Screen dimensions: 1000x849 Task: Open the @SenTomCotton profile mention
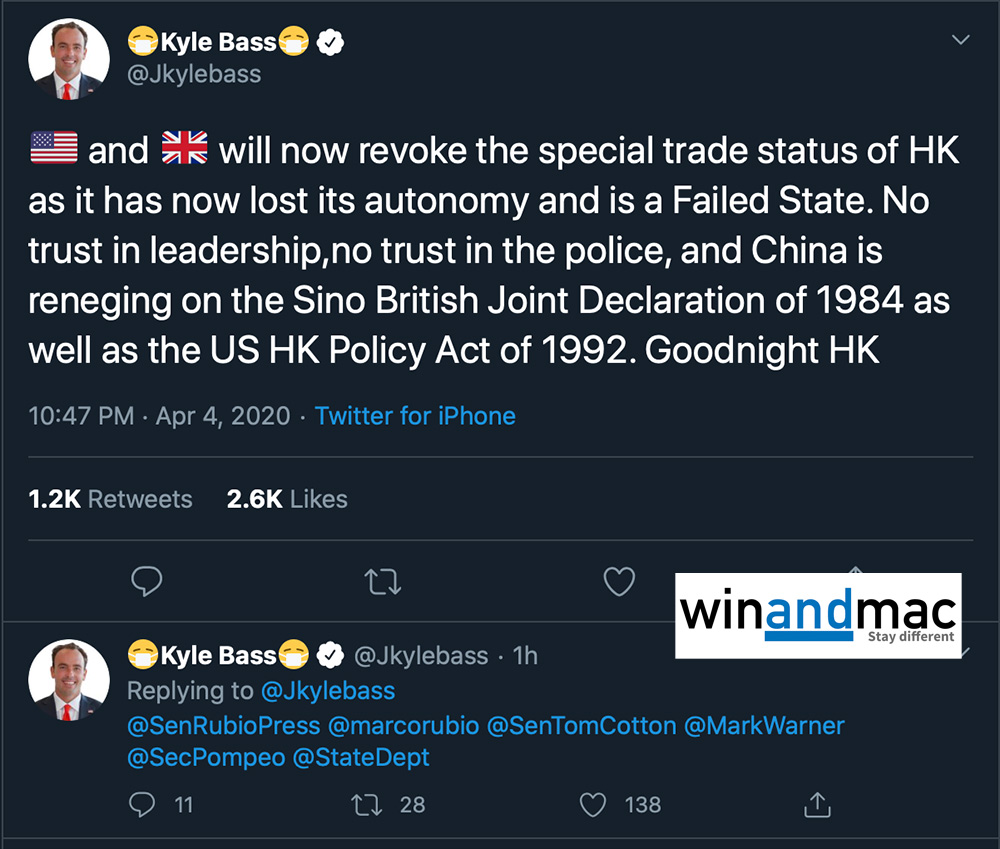[x=581, y=725]
